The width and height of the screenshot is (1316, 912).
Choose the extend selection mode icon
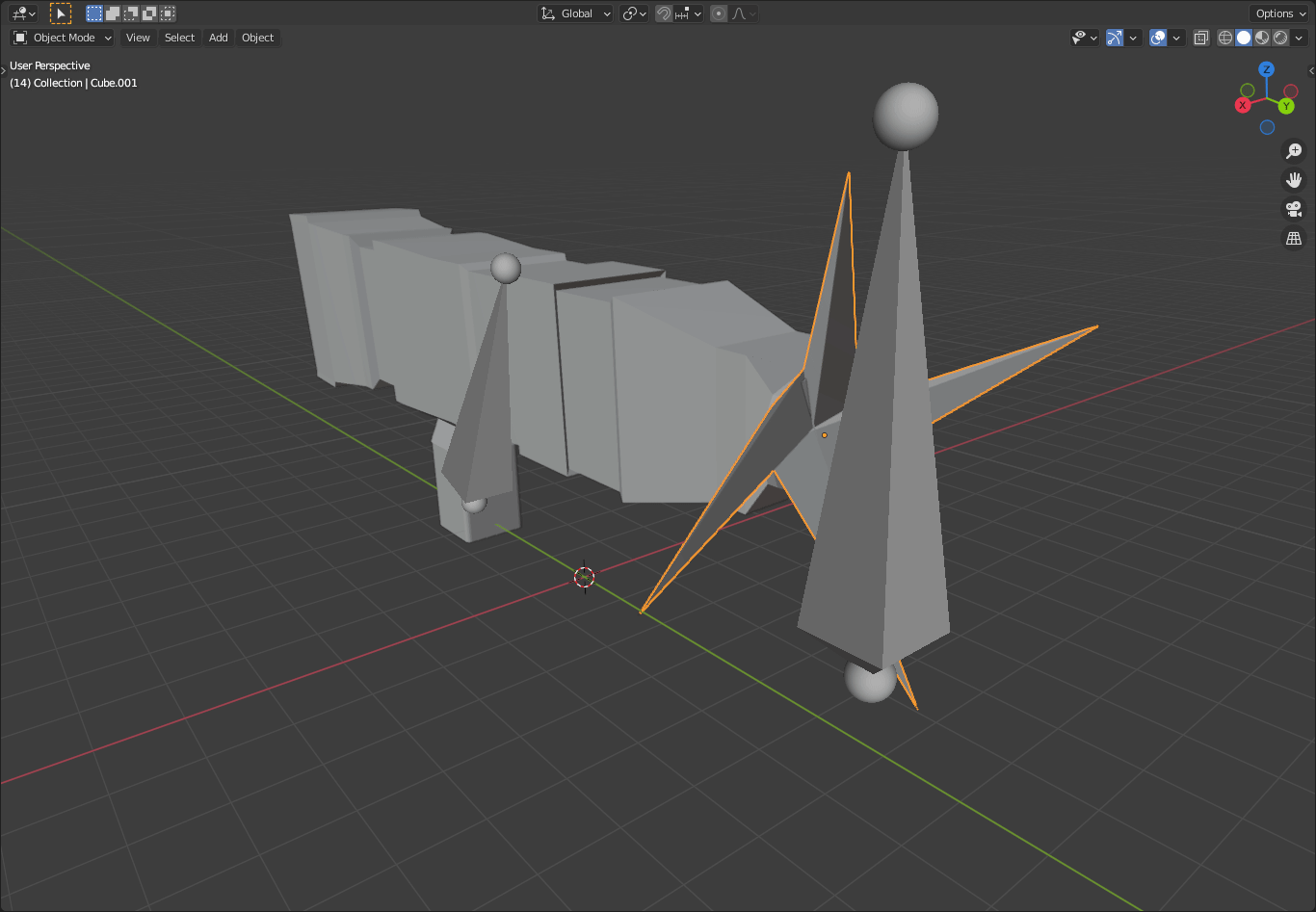click(113, 13)
